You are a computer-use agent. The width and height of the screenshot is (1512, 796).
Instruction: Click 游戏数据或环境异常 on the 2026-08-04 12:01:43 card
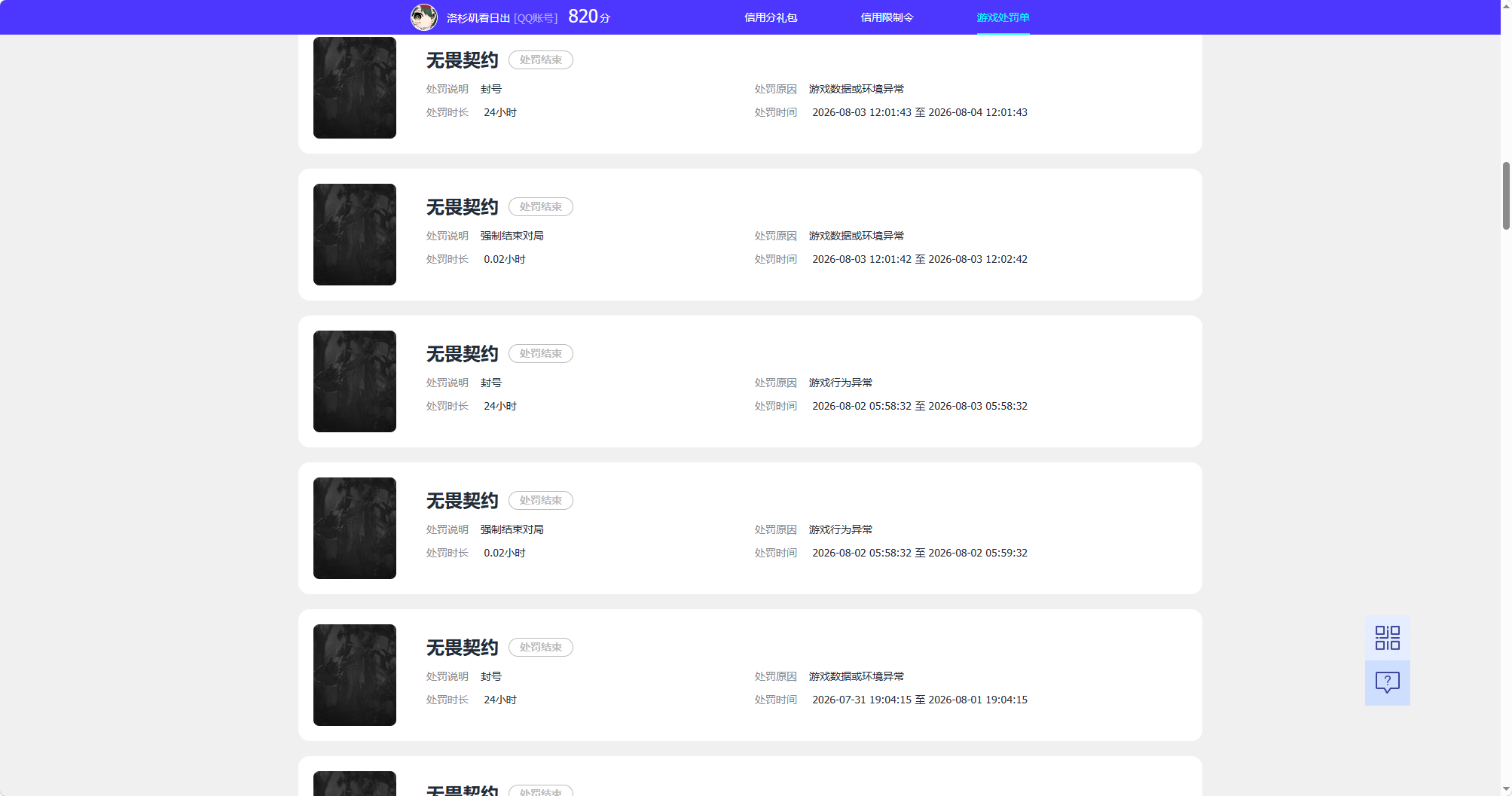tap(857, 89)
